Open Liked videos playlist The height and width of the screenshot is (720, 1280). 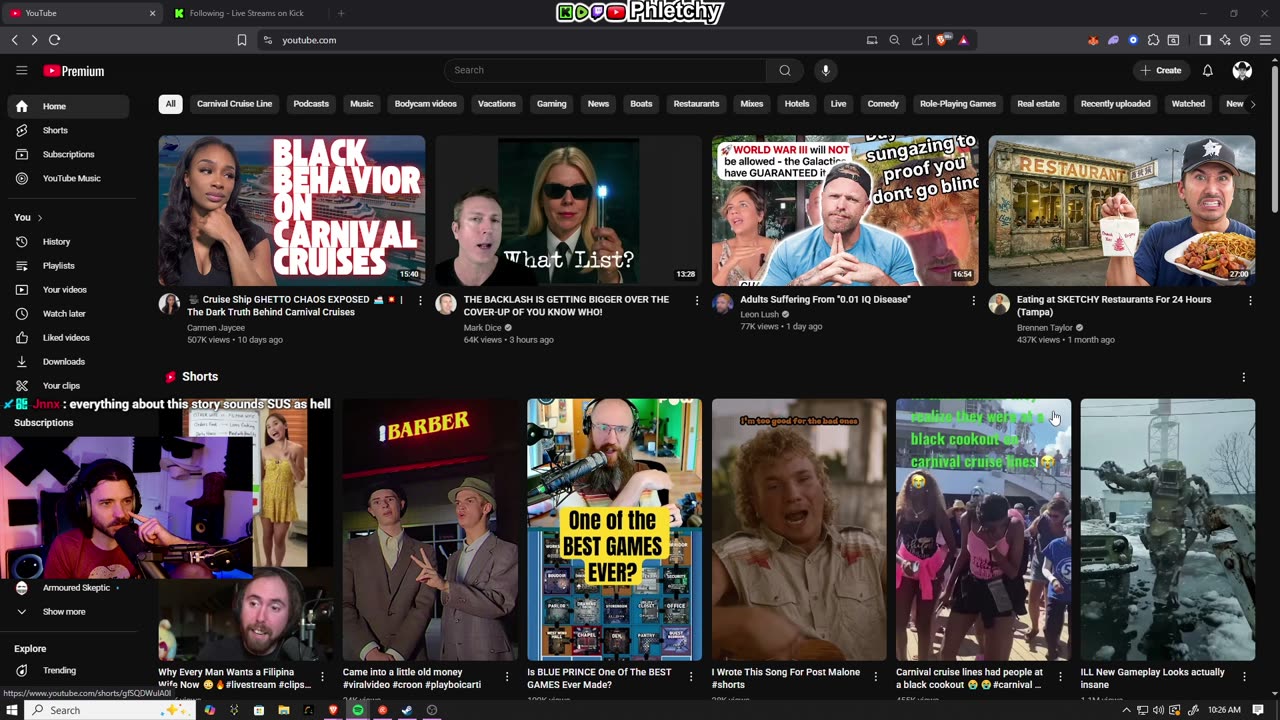pyautogui.click(x=68, y=338)
